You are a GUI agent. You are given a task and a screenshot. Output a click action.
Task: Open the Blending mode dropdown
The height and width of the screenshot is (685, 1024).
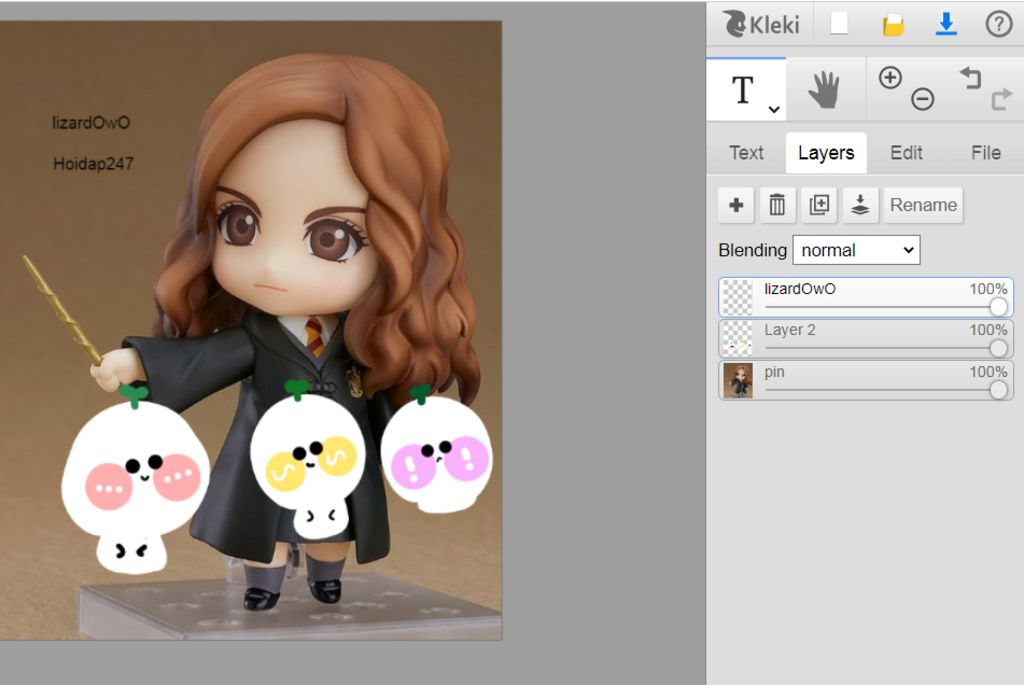[x=856, y=250]
